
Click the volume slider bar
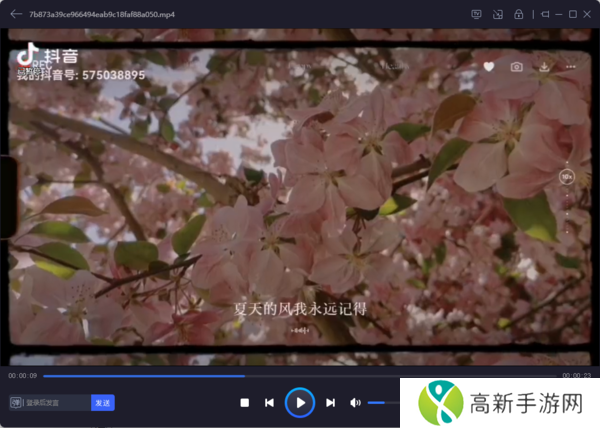point(380,402)
